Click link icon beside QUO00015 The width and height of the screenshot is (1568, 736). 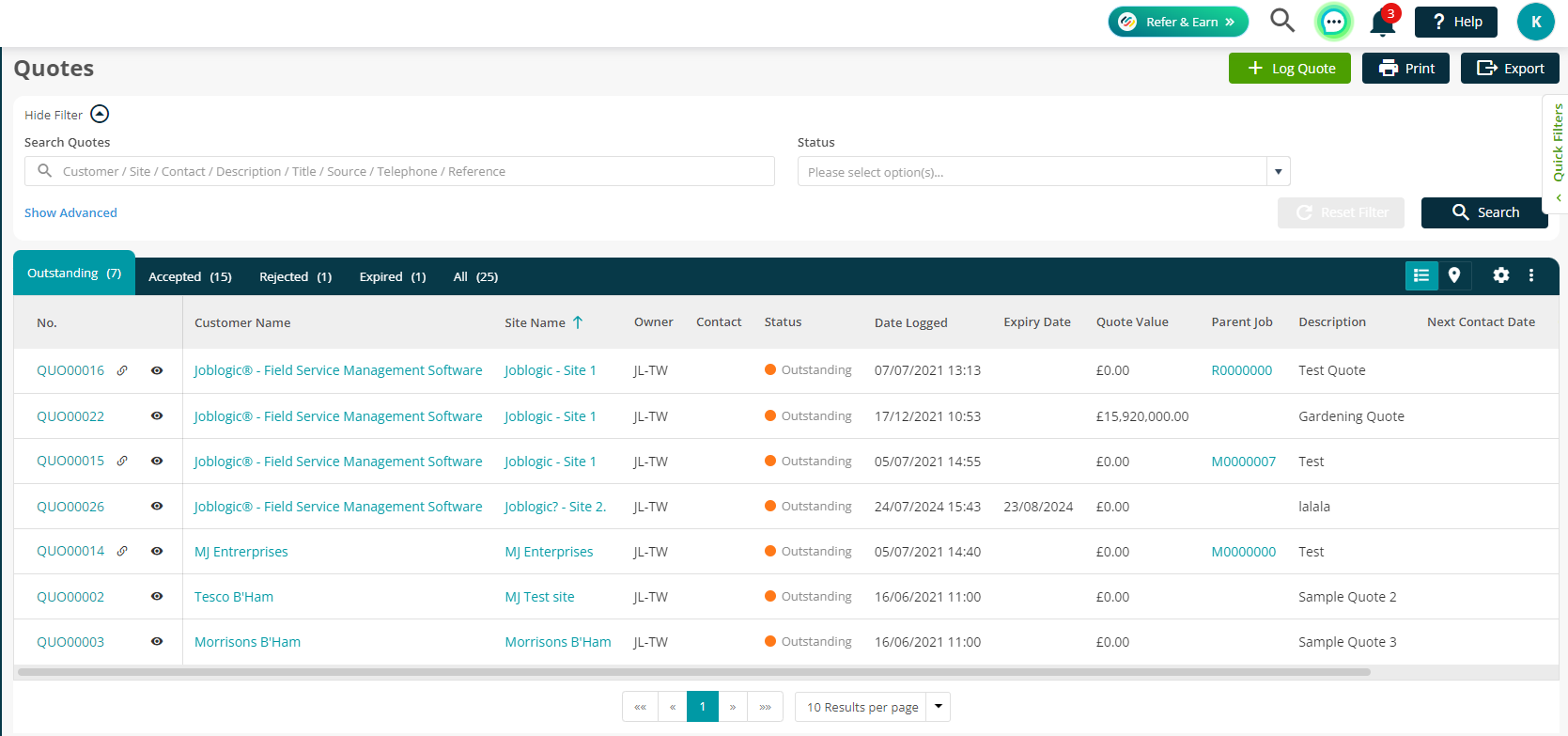122,461
